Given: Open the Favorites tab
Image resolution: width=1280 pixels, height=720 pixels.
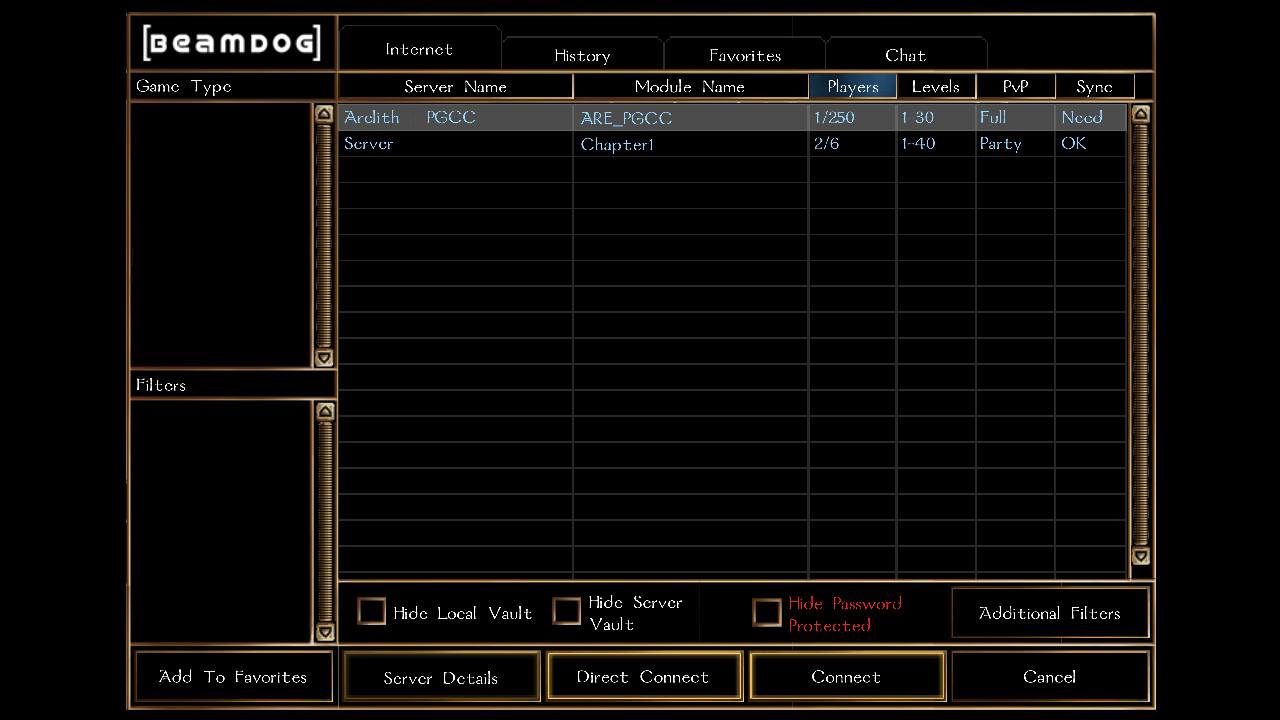Looking at the screenshot, I should point(745,56).
